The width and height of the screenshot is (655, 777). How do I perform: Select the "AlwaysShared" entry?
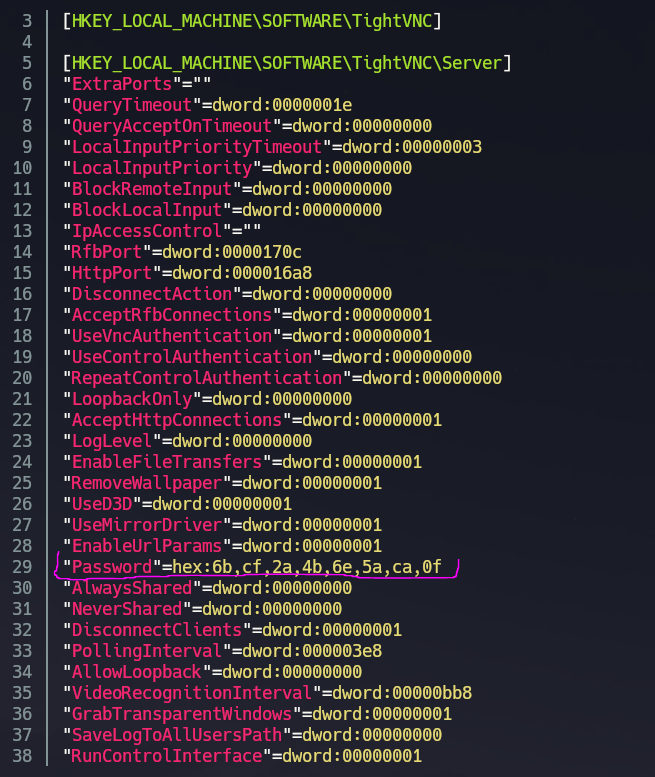[x=207, y=588]
